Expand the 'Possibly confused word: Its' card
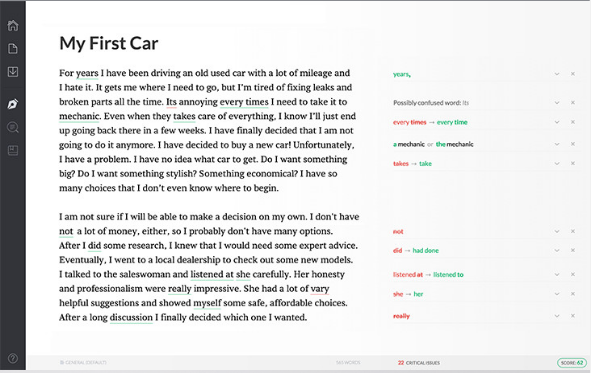Screen dimensions: 591x373 pos(557,103)
